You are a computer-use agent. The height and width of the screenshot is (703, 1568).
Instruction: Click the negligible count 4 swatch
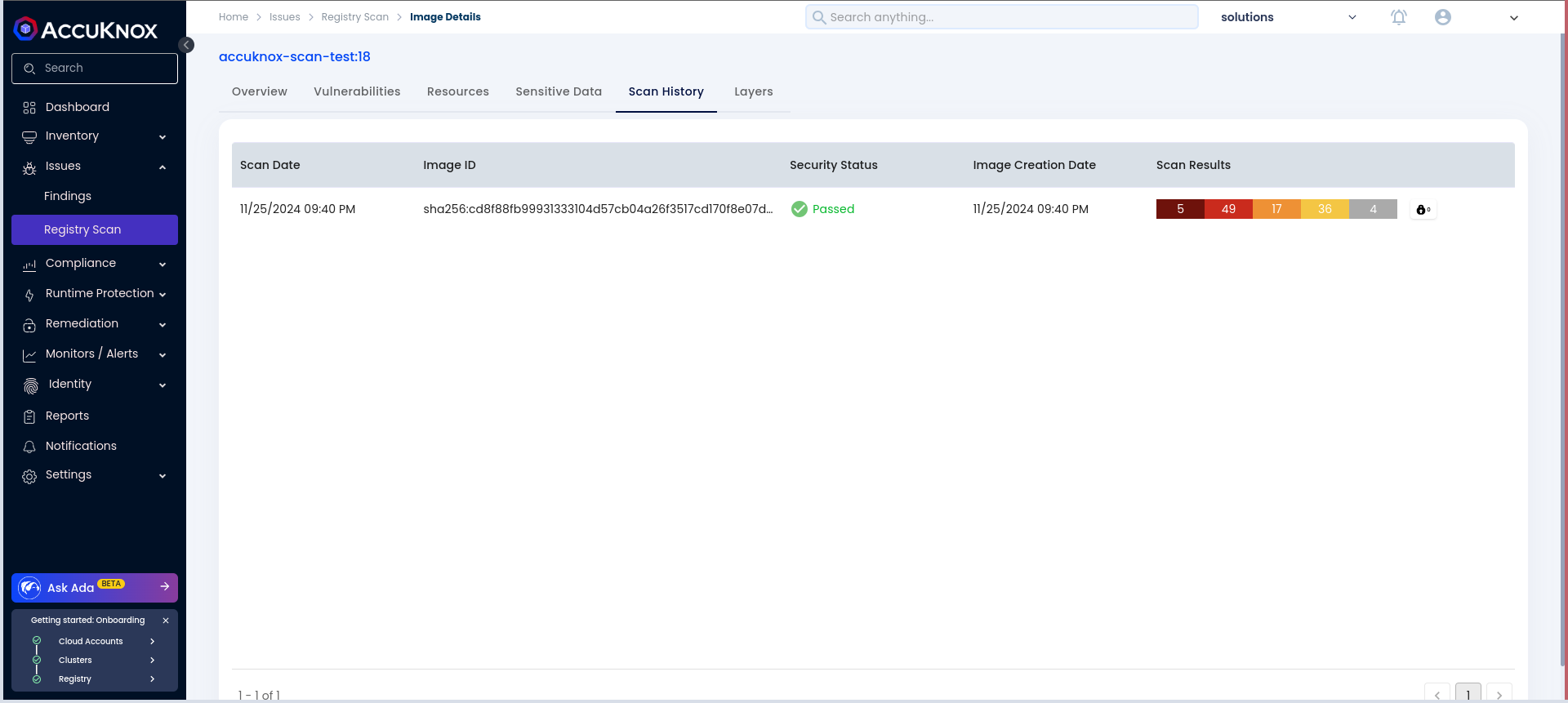click(1373, 210)
